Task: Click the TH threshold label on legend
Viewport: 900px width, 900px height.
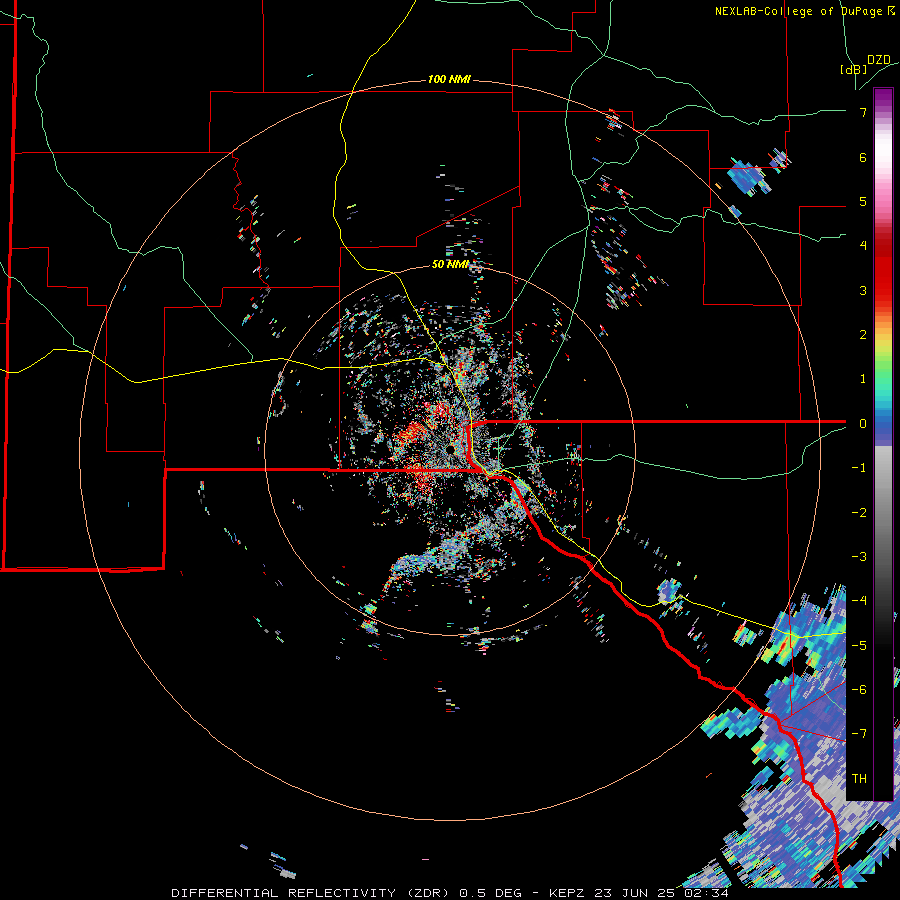Action: click(859, 779)
